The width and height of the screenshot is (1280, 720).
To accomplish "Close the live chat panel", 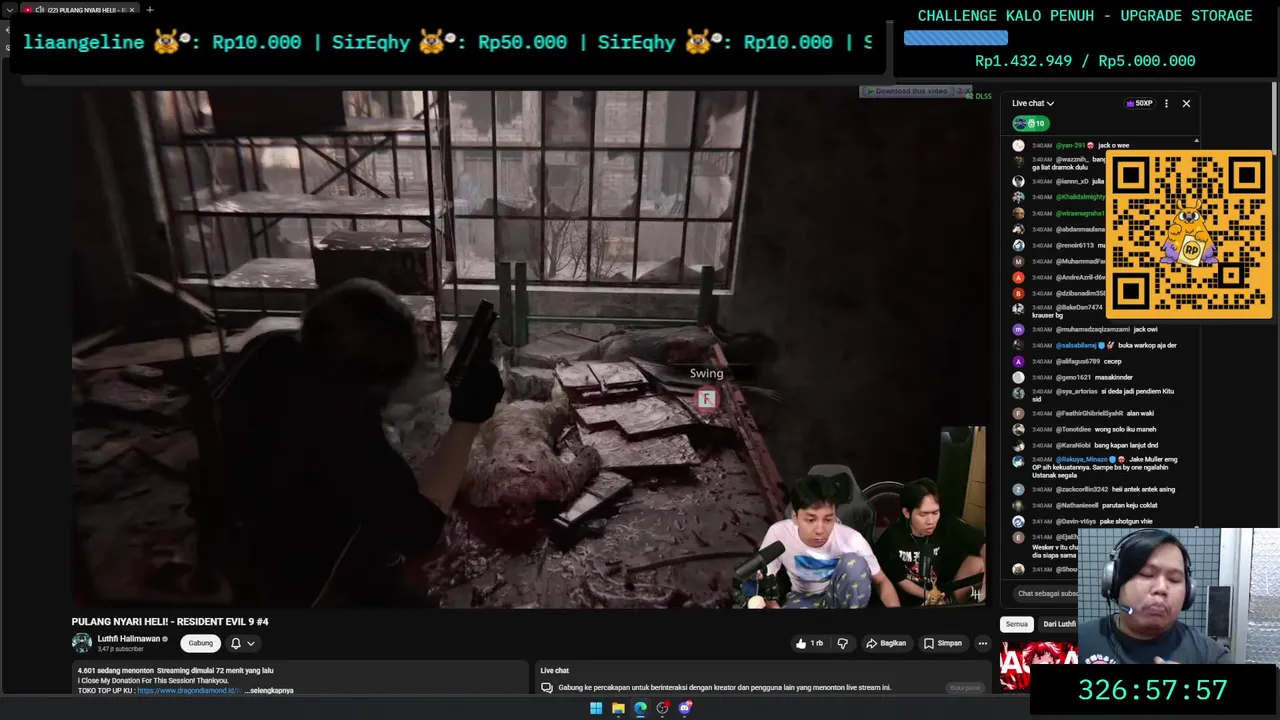I will pos(1186,103).
